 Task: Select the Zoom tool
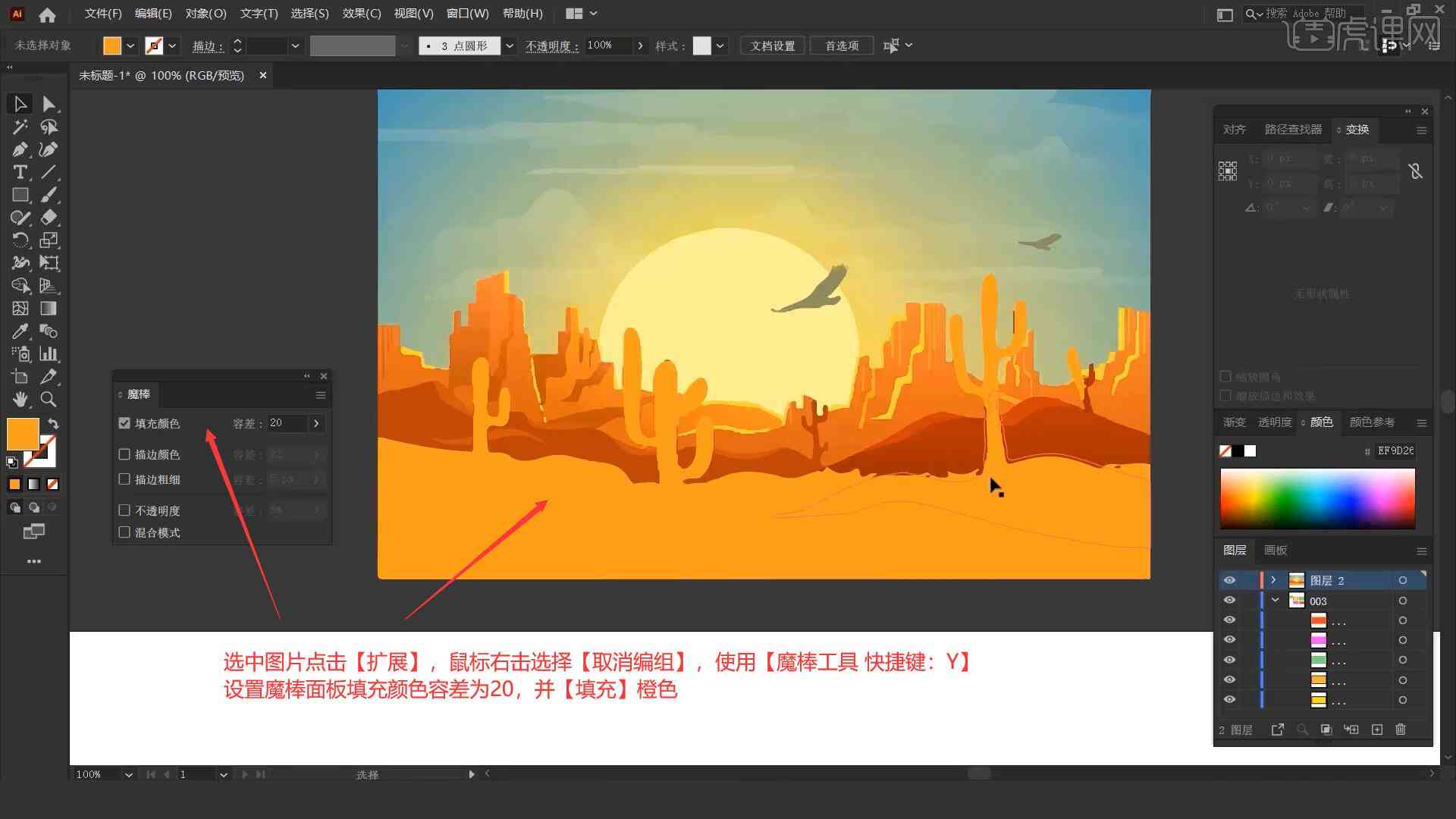pyautogui.click(x=48, y=398)
